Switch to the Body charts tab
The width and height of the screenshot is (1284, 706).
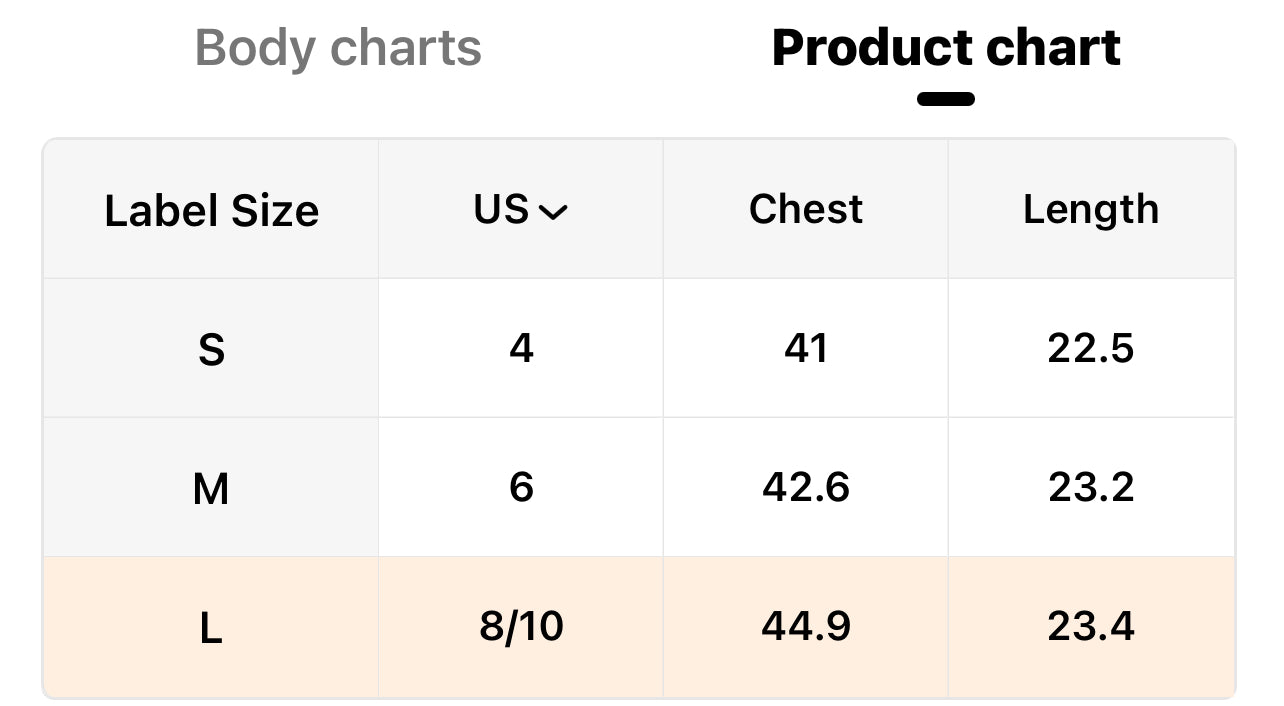point(338,48)
